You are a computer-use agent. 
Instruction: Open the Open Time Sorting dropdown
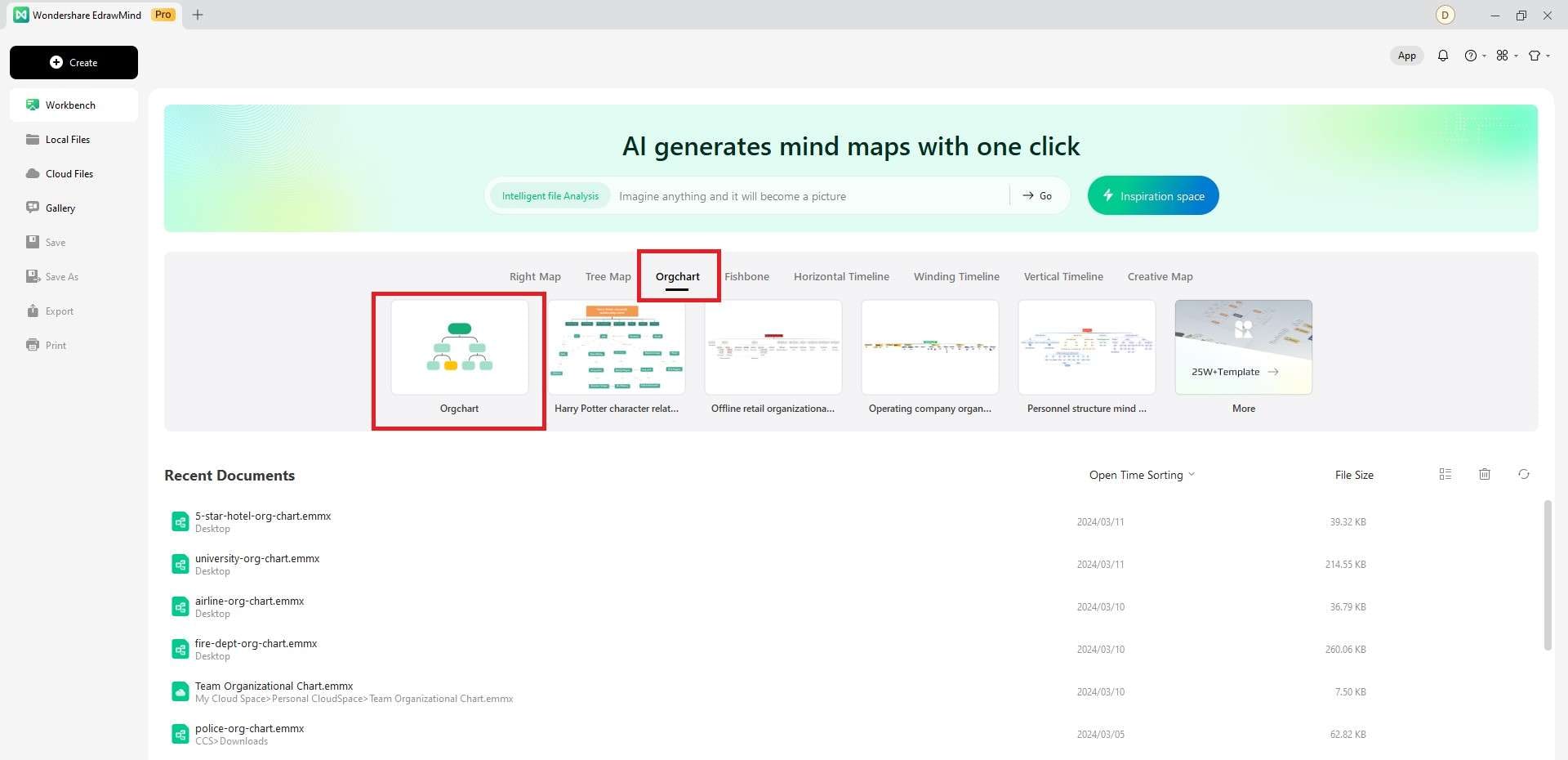[1142, 475]
